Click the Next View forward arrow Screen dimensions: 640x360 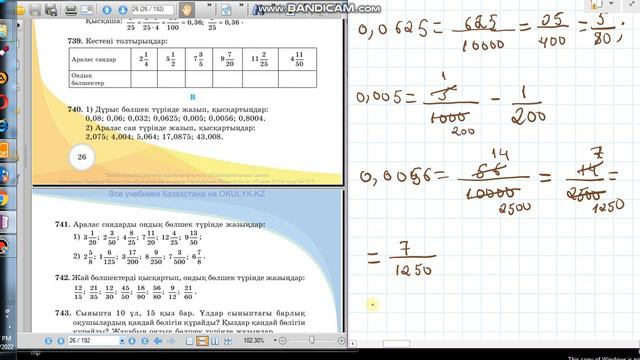tap(171, 340)
